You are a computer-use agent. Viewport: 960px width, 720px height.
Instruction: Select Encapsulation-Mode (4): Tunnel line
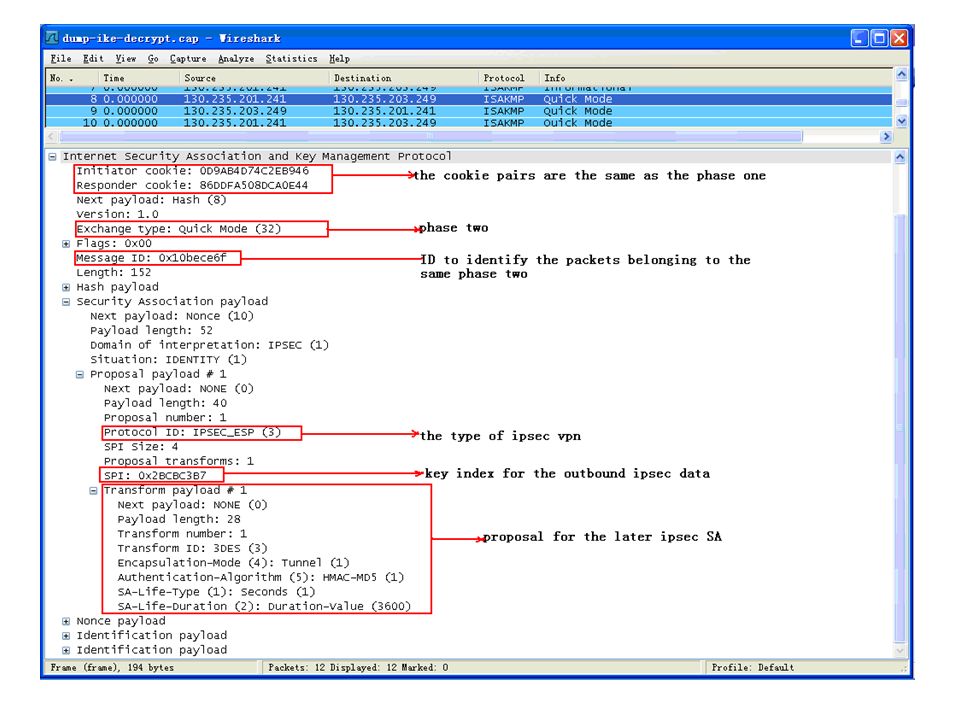tap(233, 563)
